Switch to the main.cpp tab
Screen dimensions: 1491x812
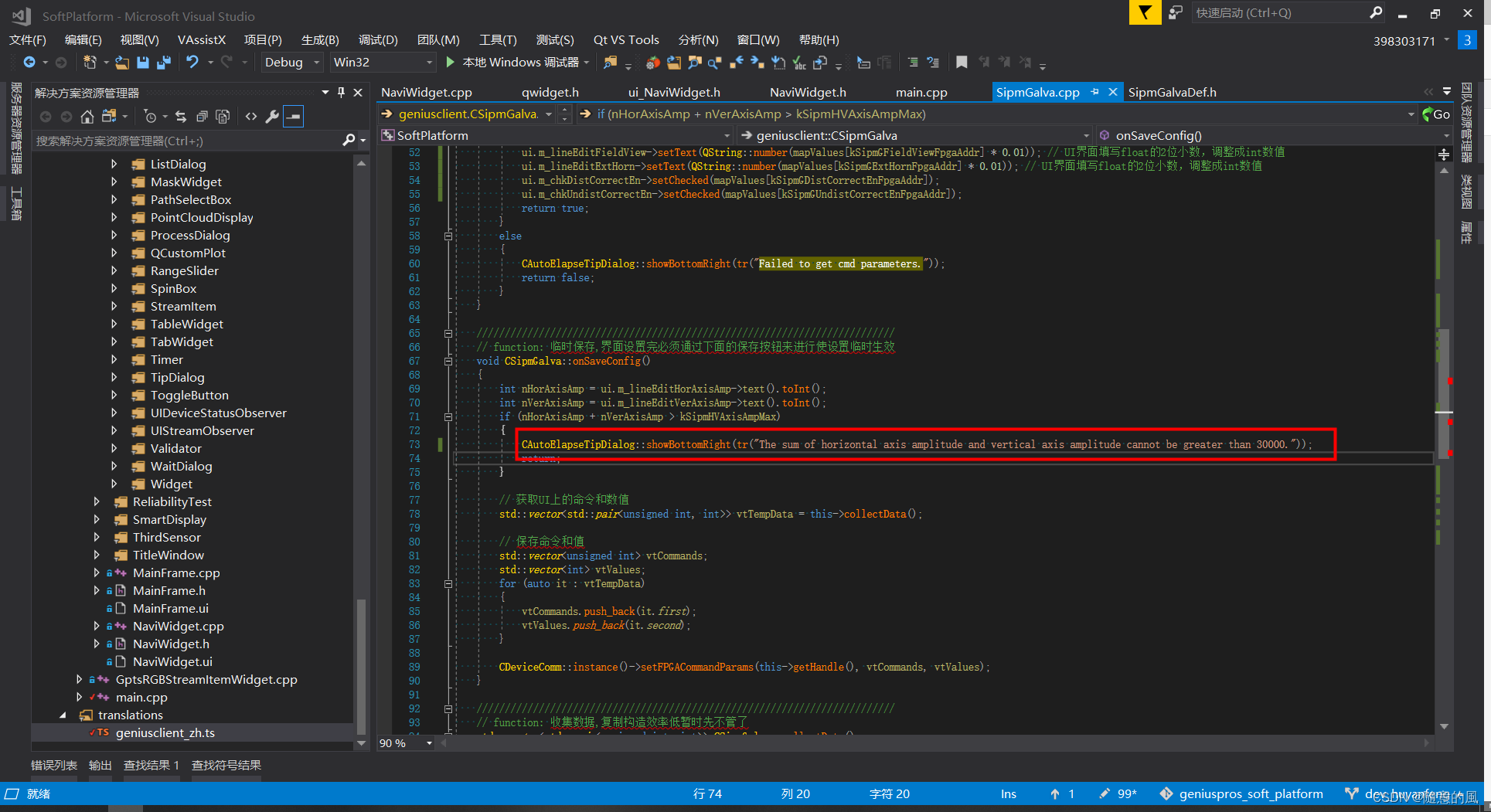[x=921, y=92]
